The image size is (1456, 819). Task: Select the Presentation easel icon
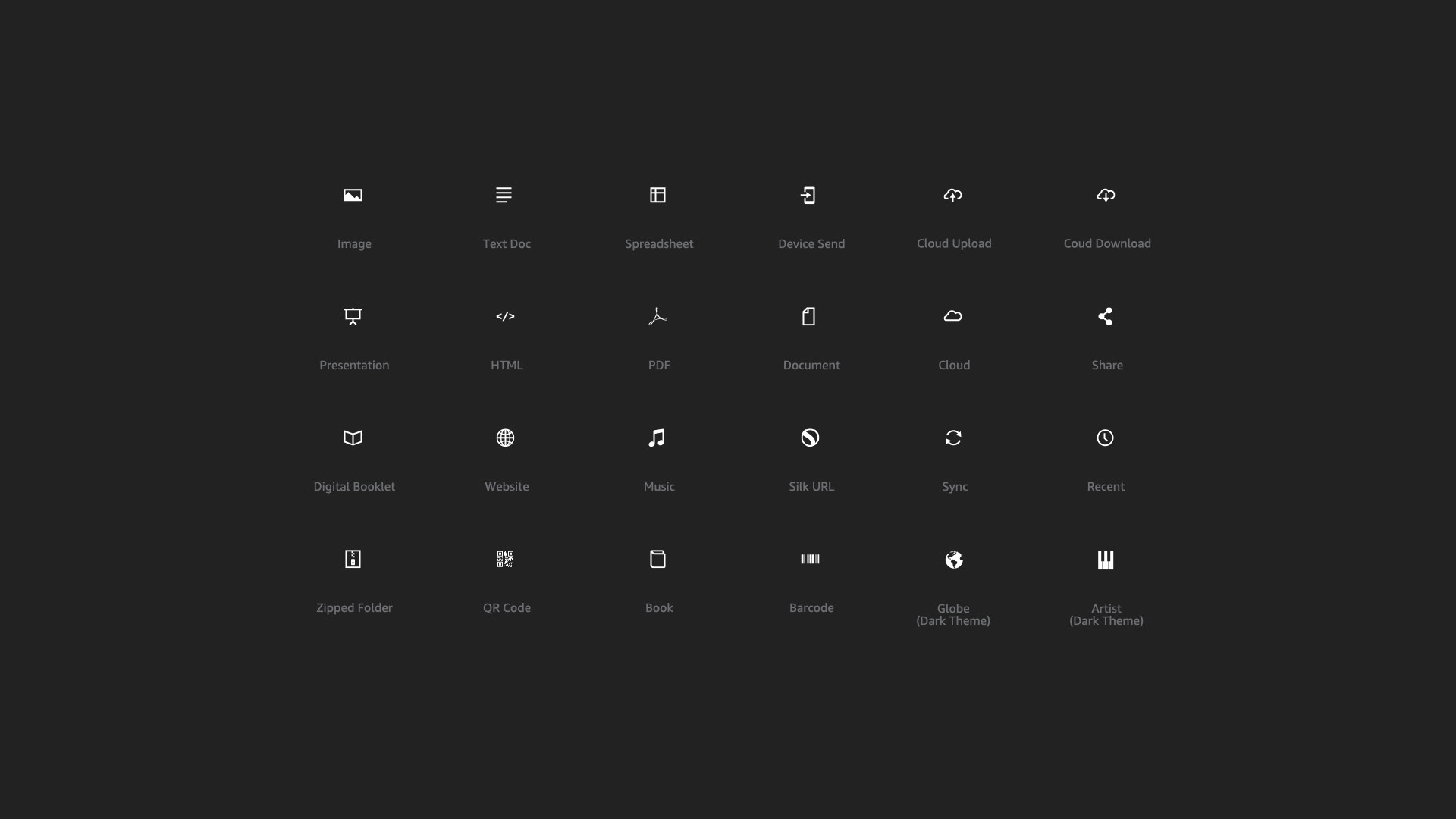click(x=353, y=316)
